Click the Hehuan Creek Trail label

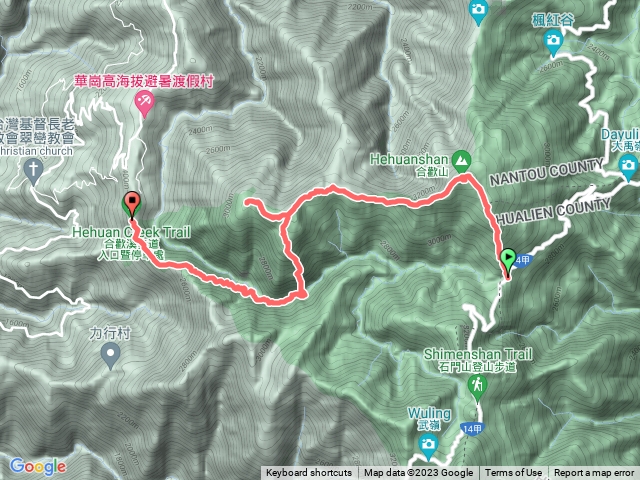coord(131,232)
